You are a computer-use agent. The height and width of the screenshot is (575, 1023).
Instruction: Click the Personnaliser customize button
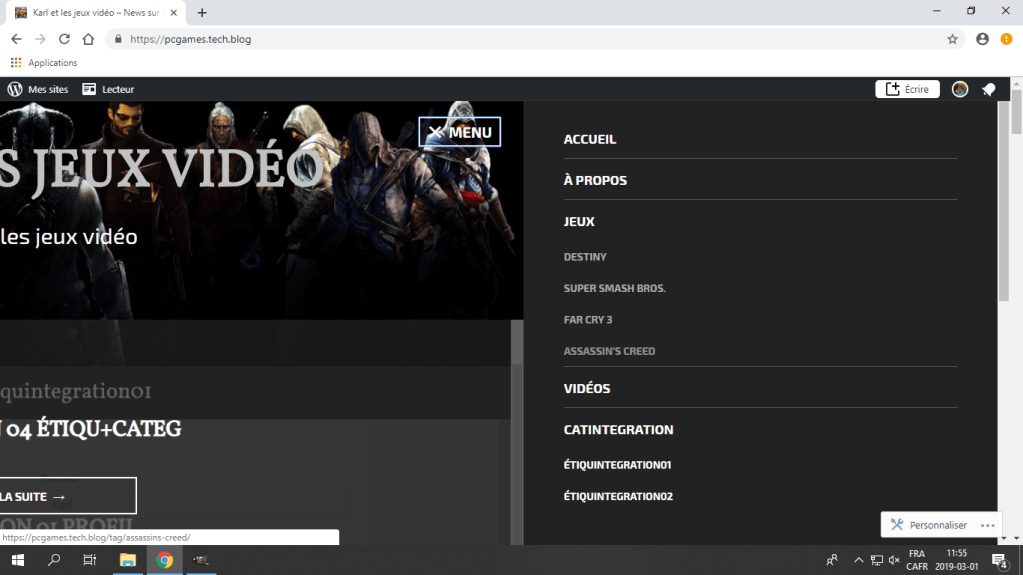[928, 525]
